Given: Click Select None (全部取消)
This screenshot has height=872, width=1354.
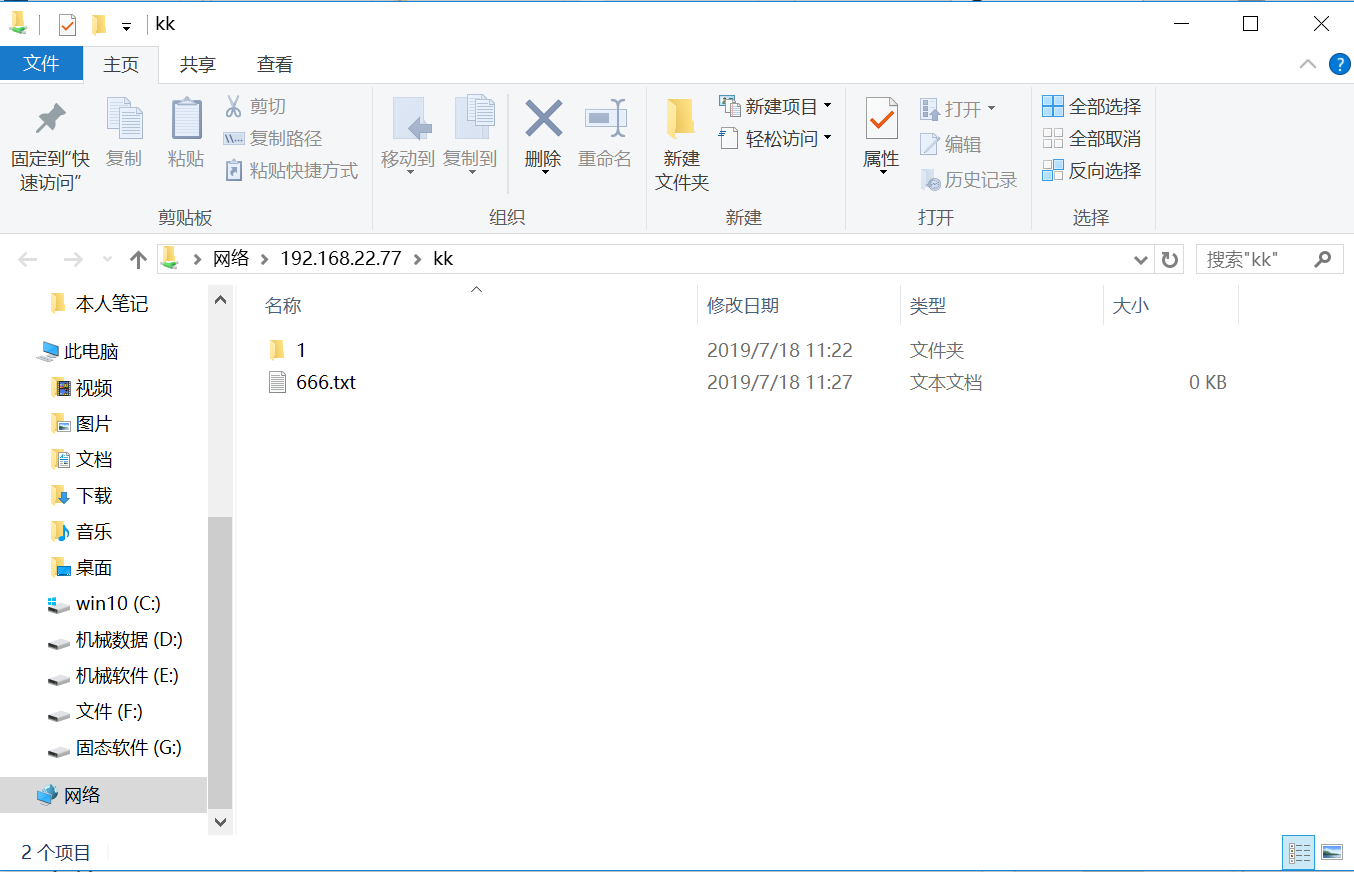Looking at the screenshot, I should tap(1092, 138).
